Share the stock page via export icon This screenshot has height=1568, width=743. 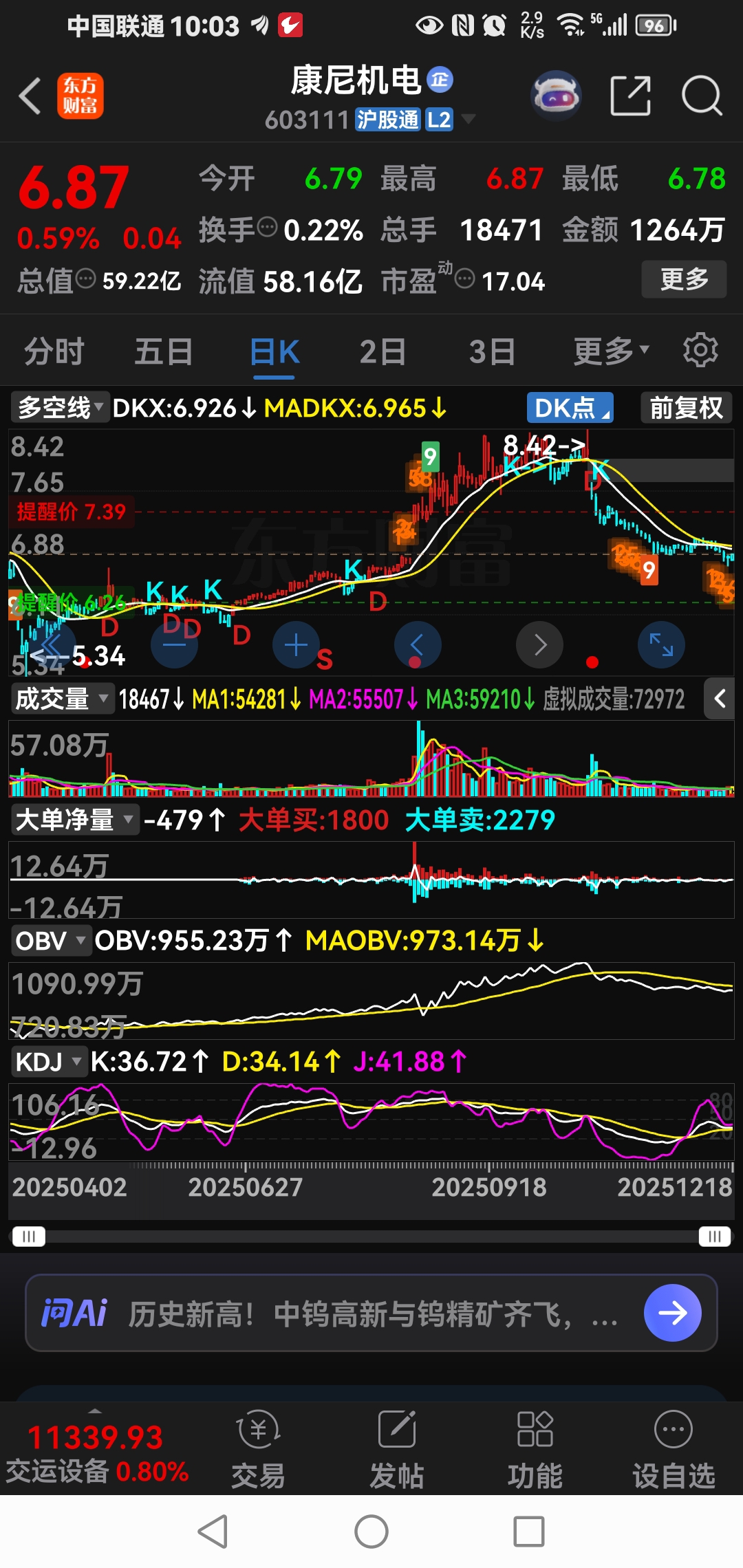click(631, 96)
